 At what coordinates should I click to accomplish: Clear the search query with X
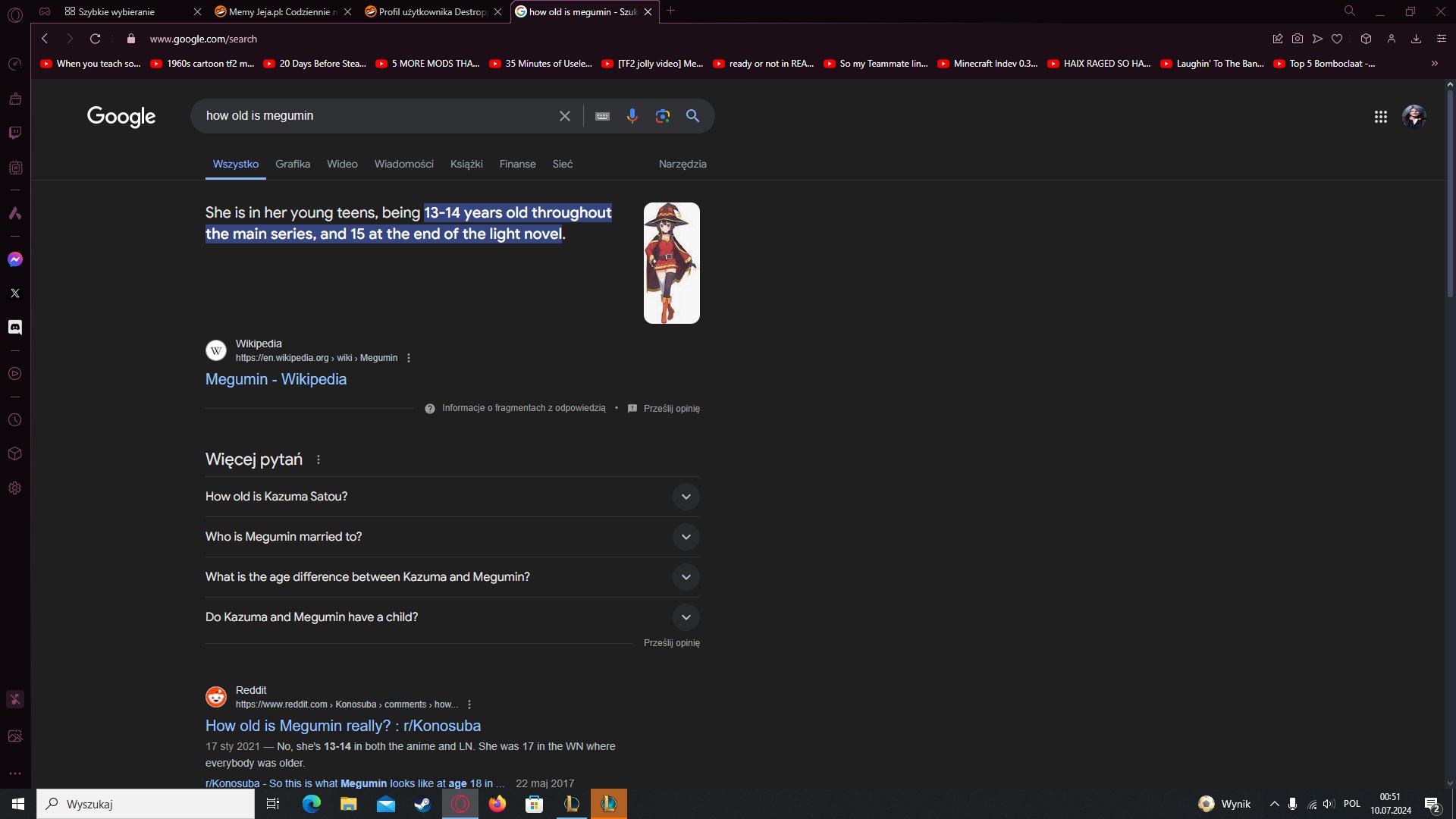point(565,116)
